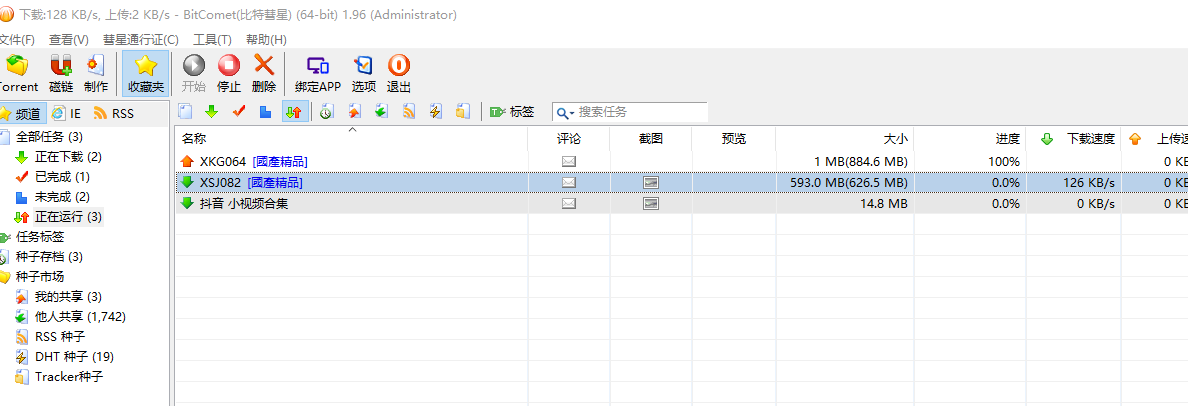Sort by 下载速度 column header
The image size is (1188, 406).
(x=1074, y=139)
